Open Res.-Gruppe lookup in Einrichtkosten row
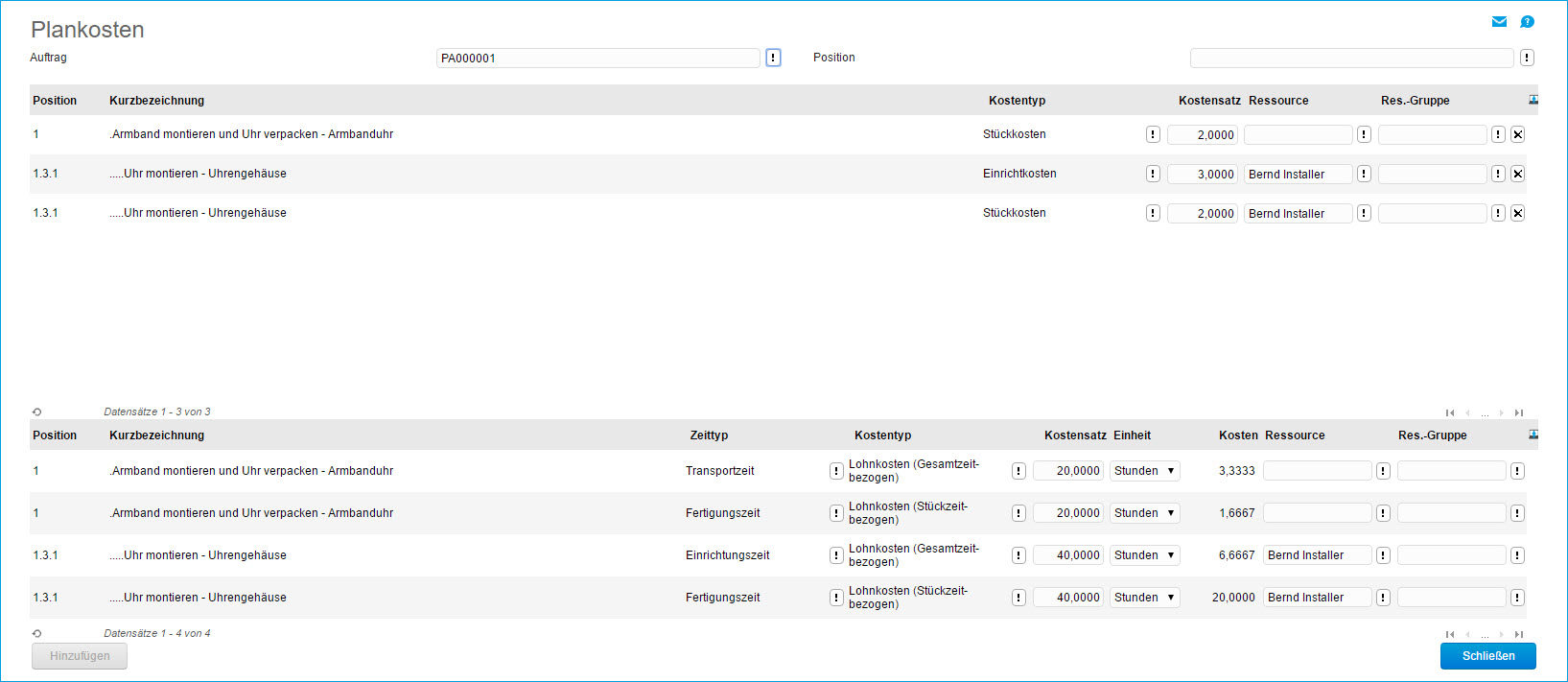 (x=1498, y=174)
